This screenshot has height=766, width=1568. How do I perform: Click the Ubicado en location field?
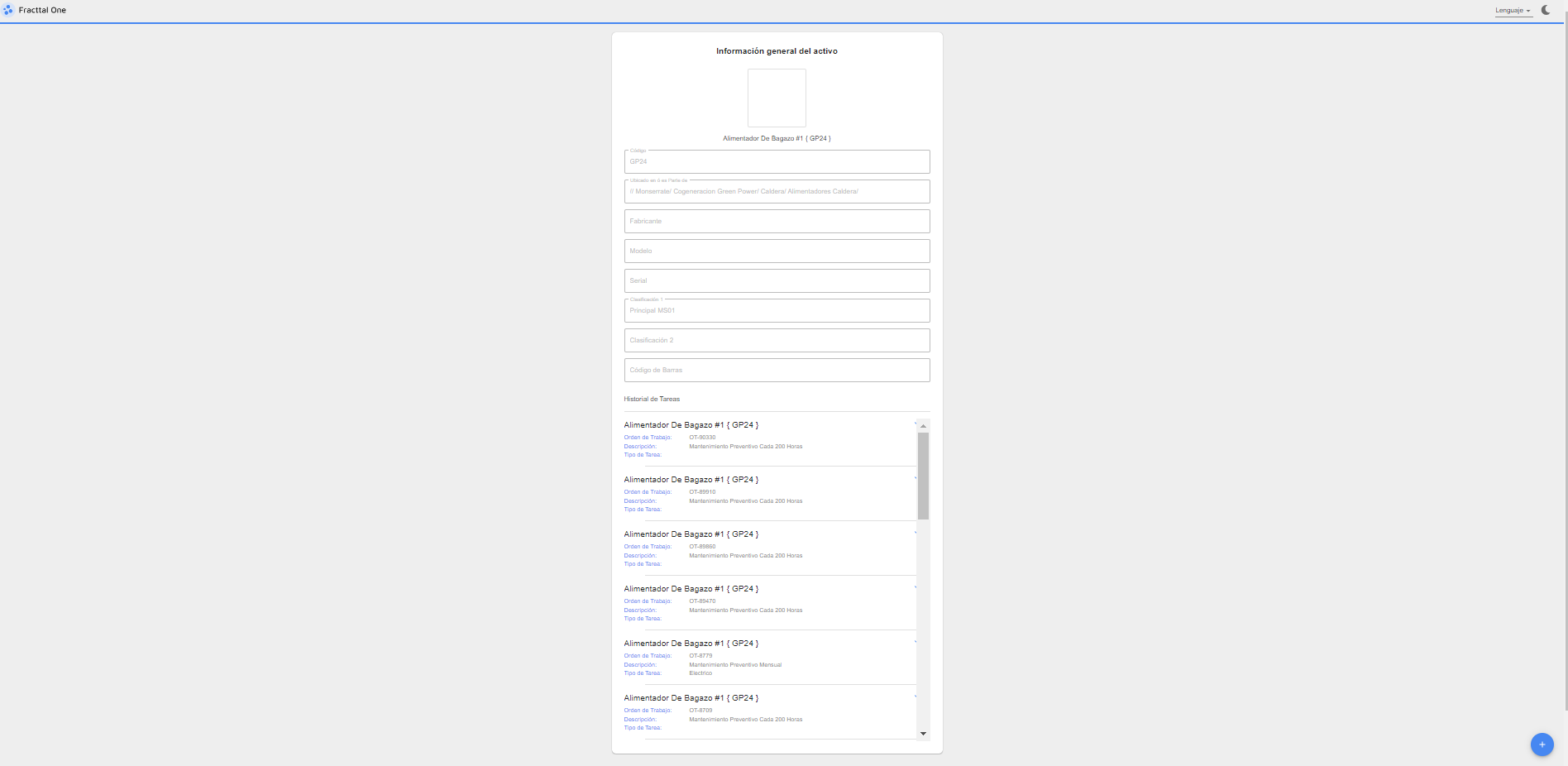click(777, 192)
